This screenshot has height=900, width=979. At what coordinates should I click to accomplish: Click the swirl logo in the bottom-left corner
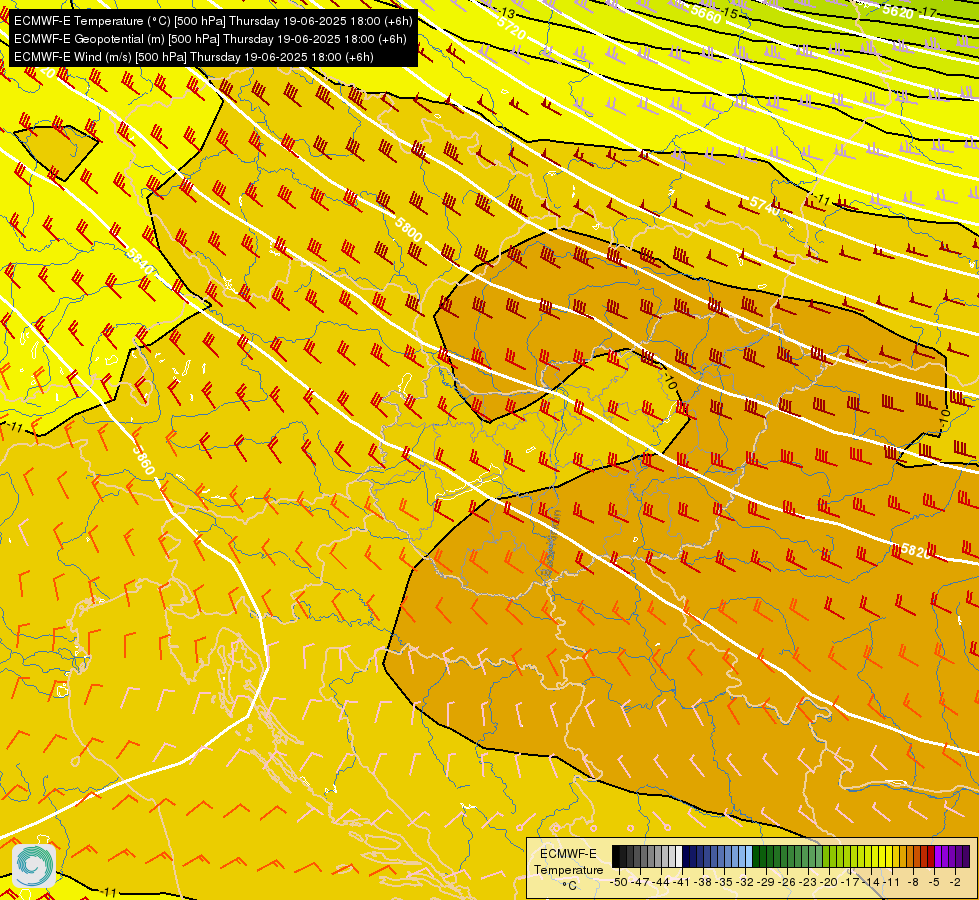point(34,865)
